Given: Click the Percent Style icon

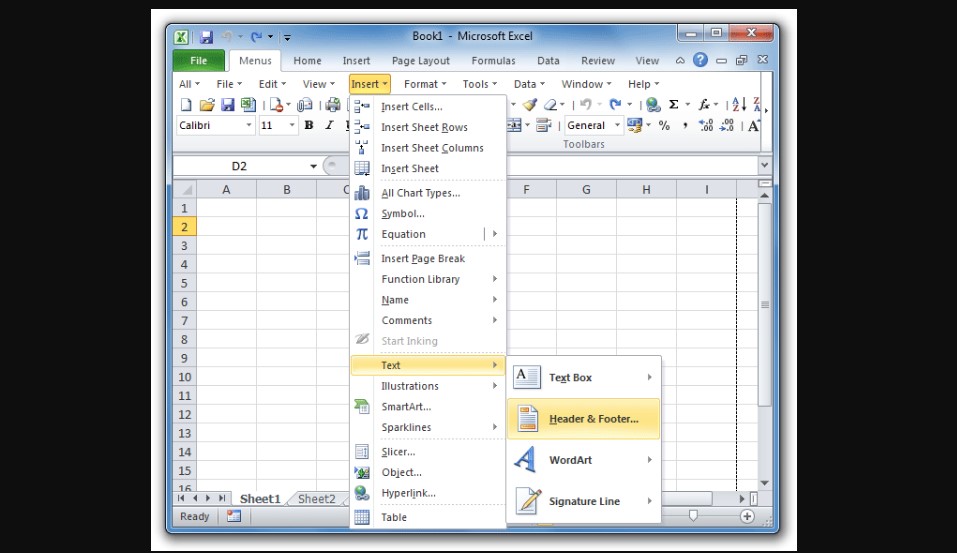Looking at the screenshot, I should (x=664, y=126).
